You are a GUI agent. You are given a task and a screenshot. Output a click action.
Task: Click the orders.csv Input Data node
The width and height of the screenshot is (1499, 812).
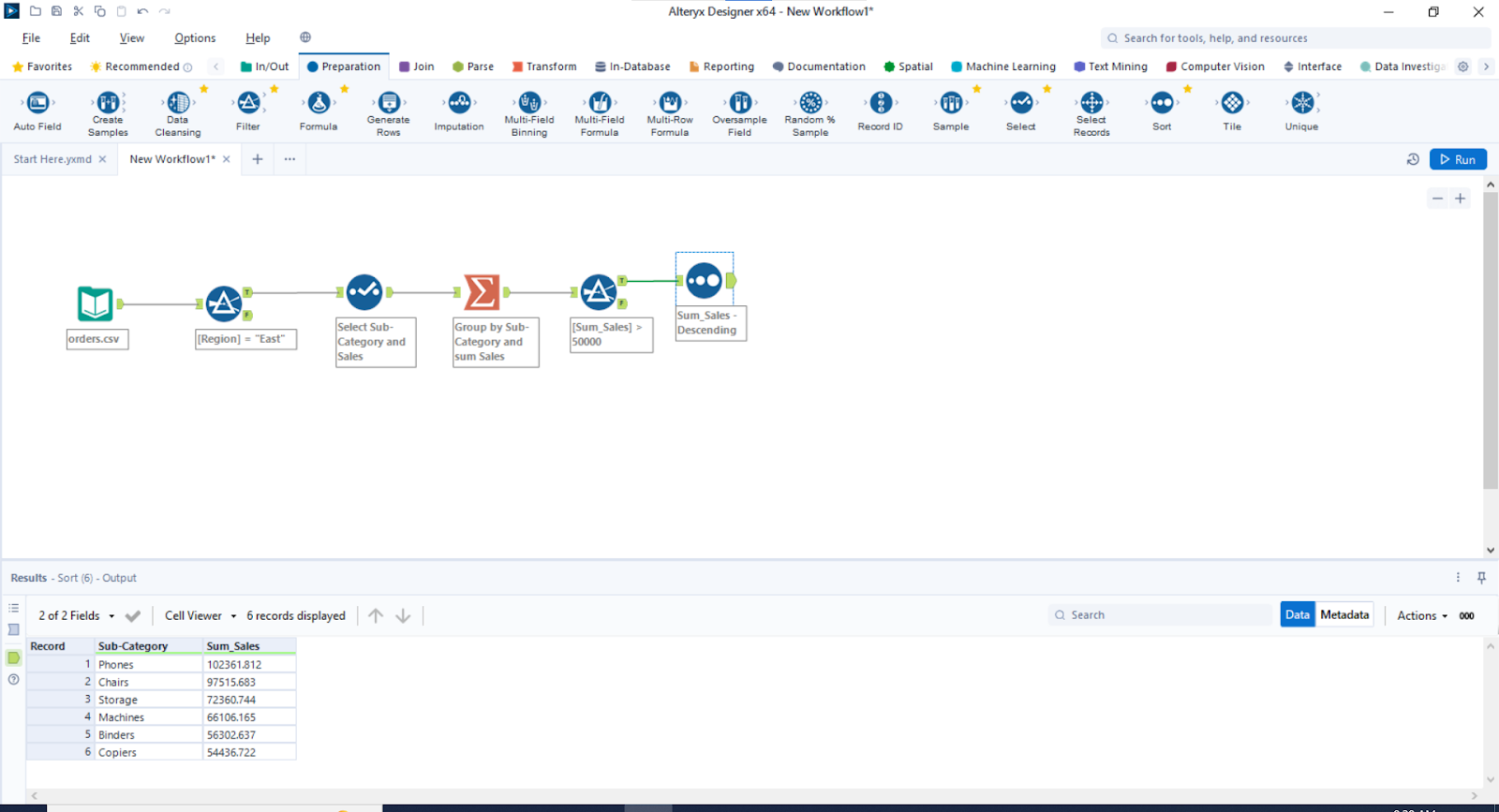tap(96, 303)
